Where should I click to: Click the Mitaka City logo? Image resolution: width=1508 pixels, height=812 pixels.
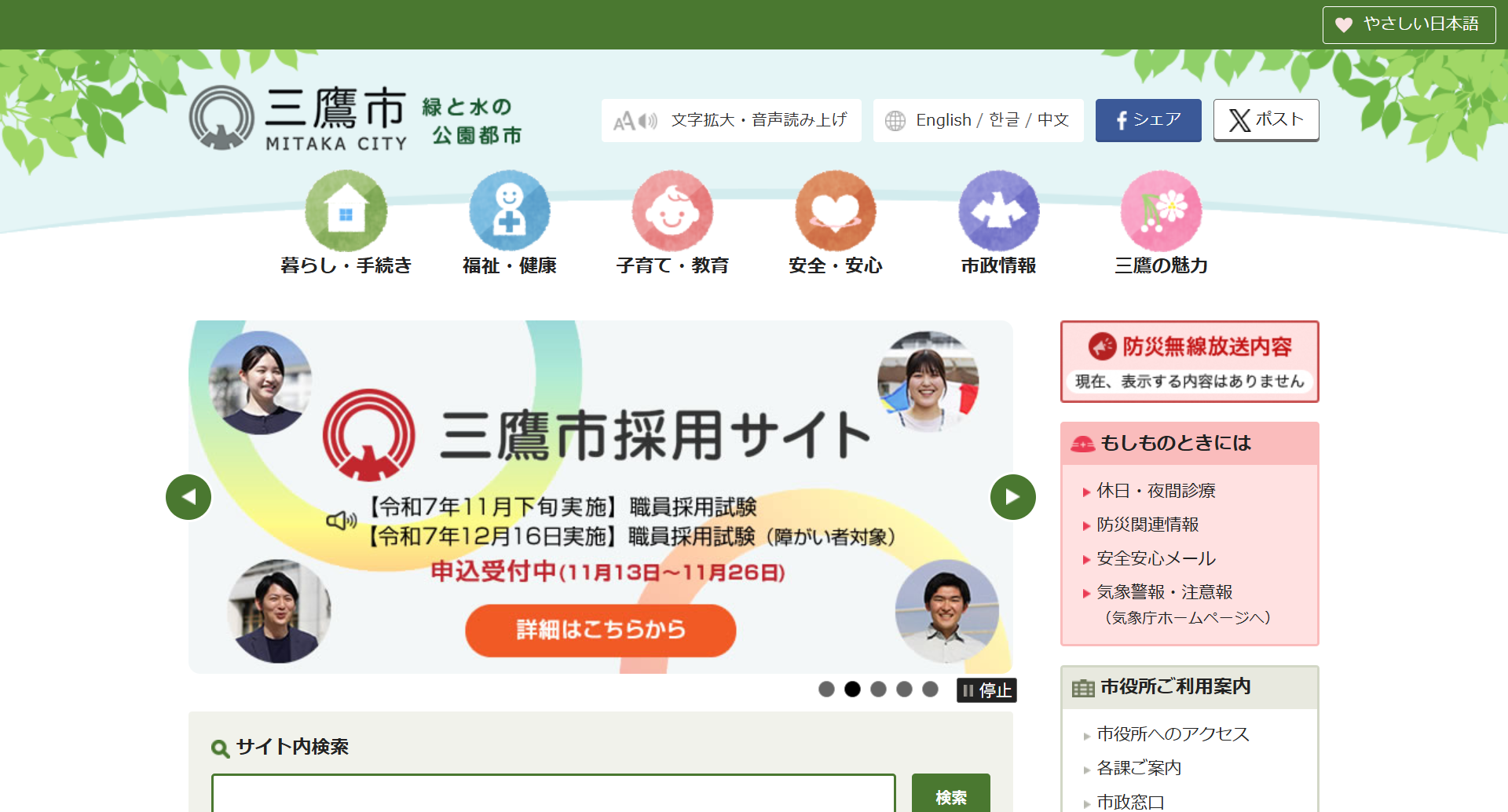tap(298, 119)
